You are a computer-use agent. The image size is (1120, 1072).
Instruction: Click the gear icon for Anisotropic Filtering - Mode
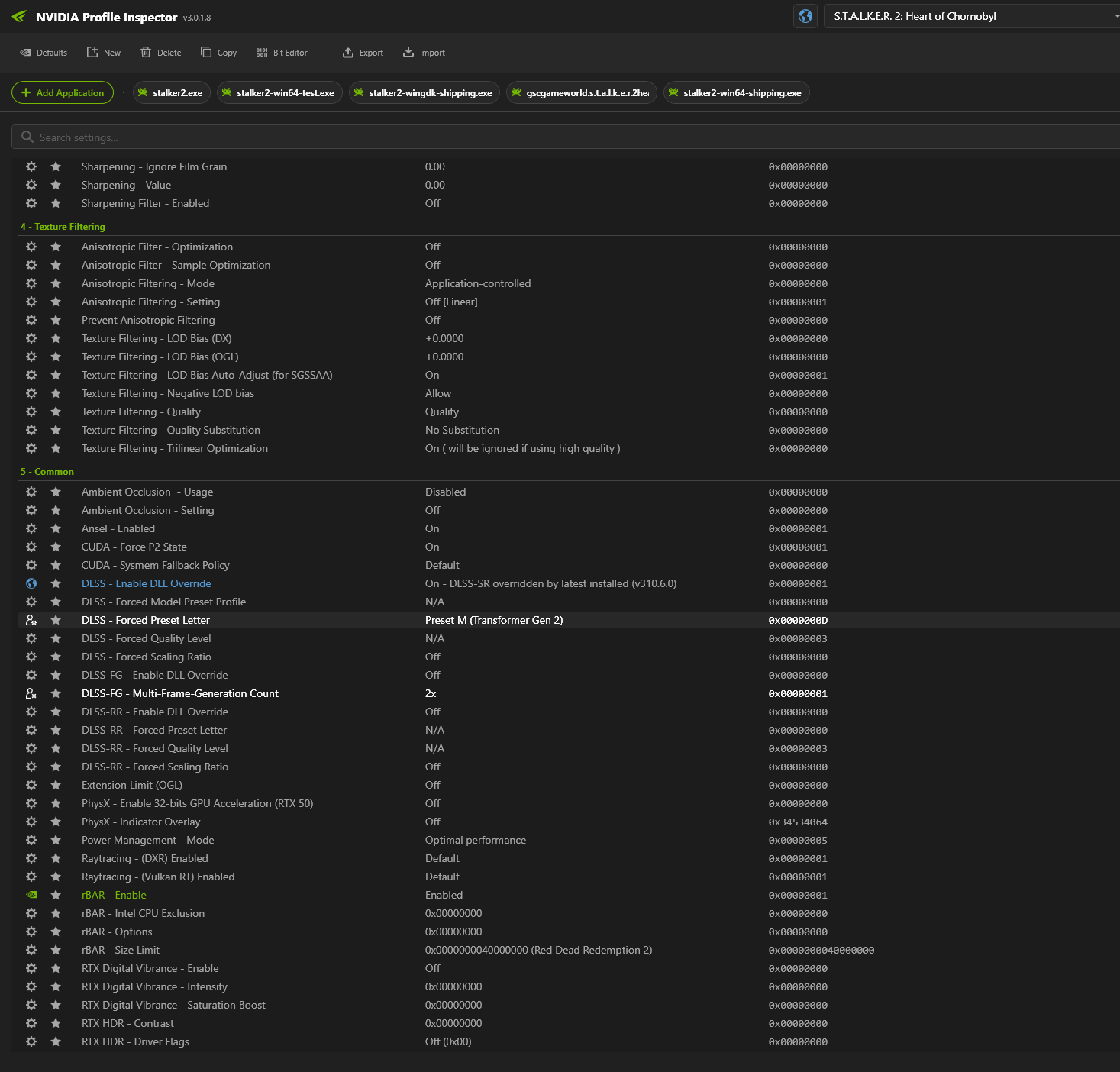pos(31,283)
